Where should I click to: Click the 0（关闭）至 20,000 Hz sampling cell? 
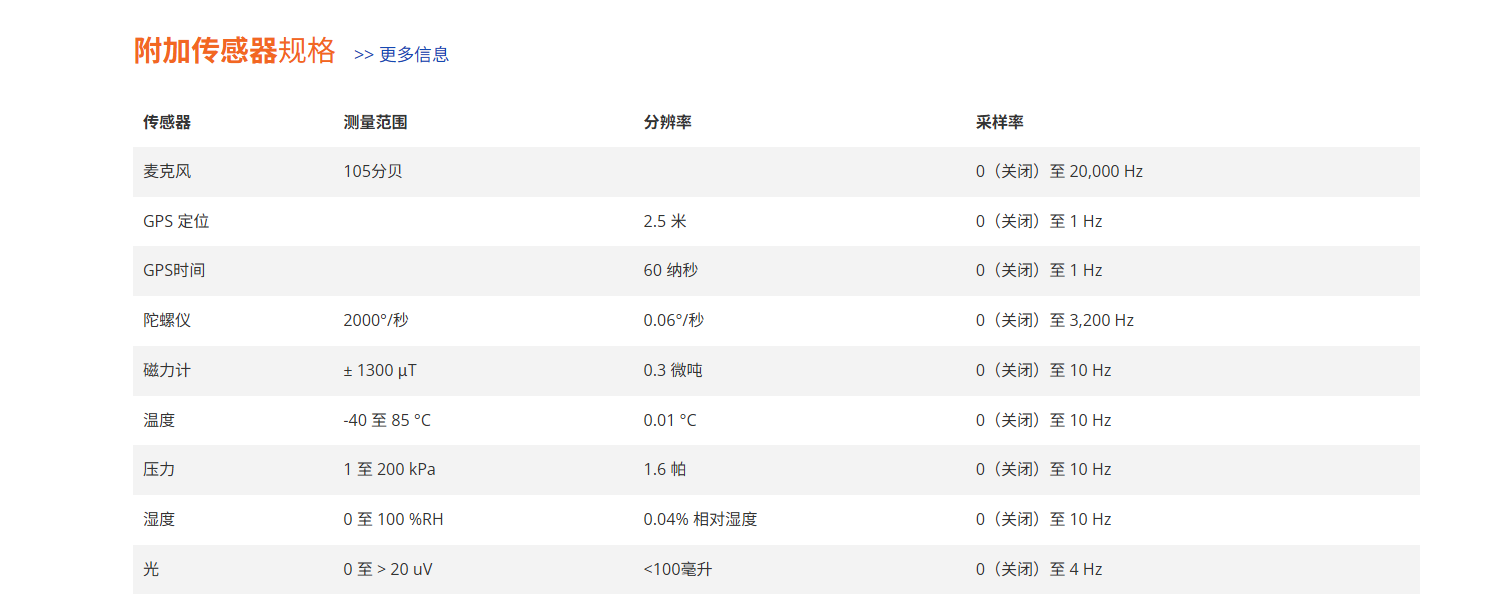point(1059,171)
